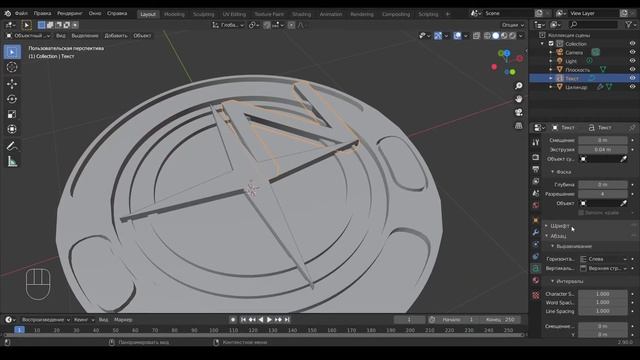Click the pan view hand icon
Image resolution: width=640 pixels, height=360 pixels.
(518, 99)
